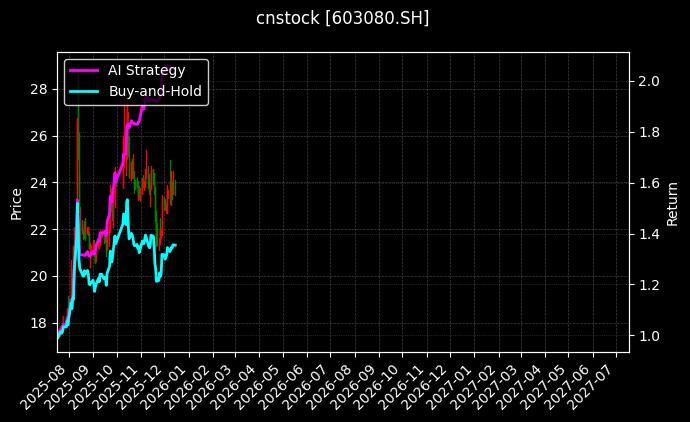Click the end of the cyan Buy-and-Hold line

pyautogui.click(x=176, y=245)
